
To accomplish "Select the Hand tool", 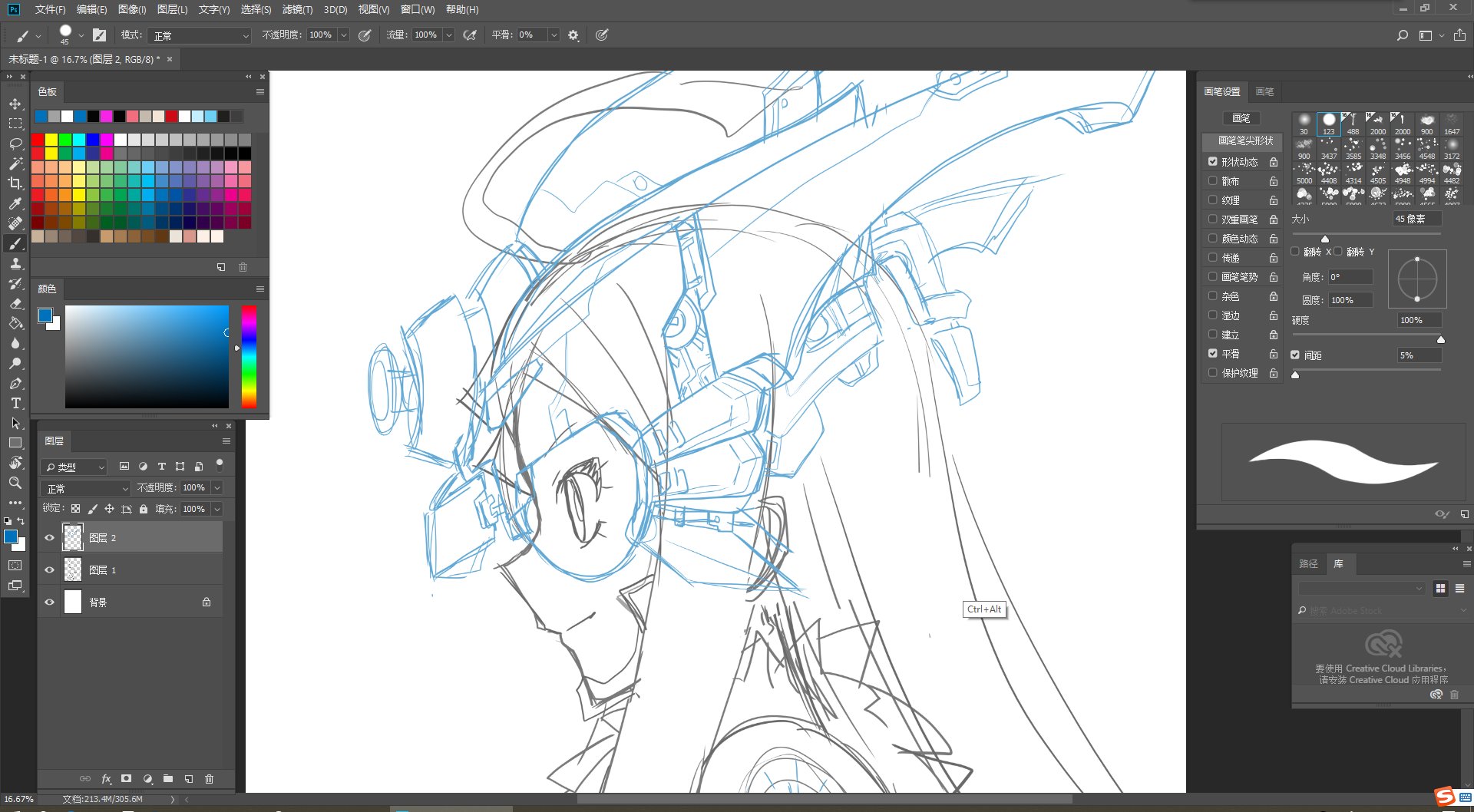I will [15, 463].
